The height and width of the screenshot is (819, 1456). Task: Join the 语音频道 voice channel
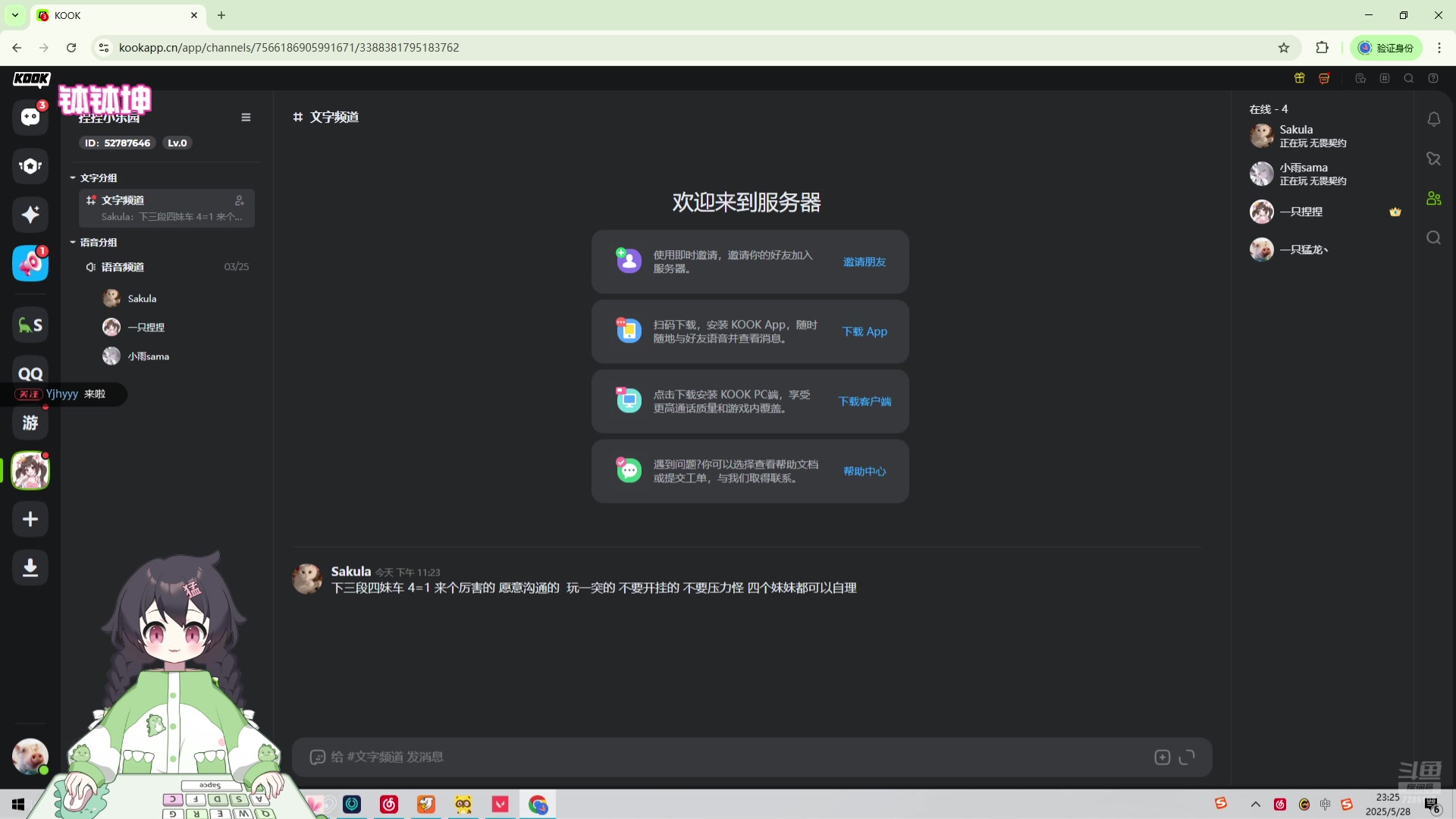(167, 267)
